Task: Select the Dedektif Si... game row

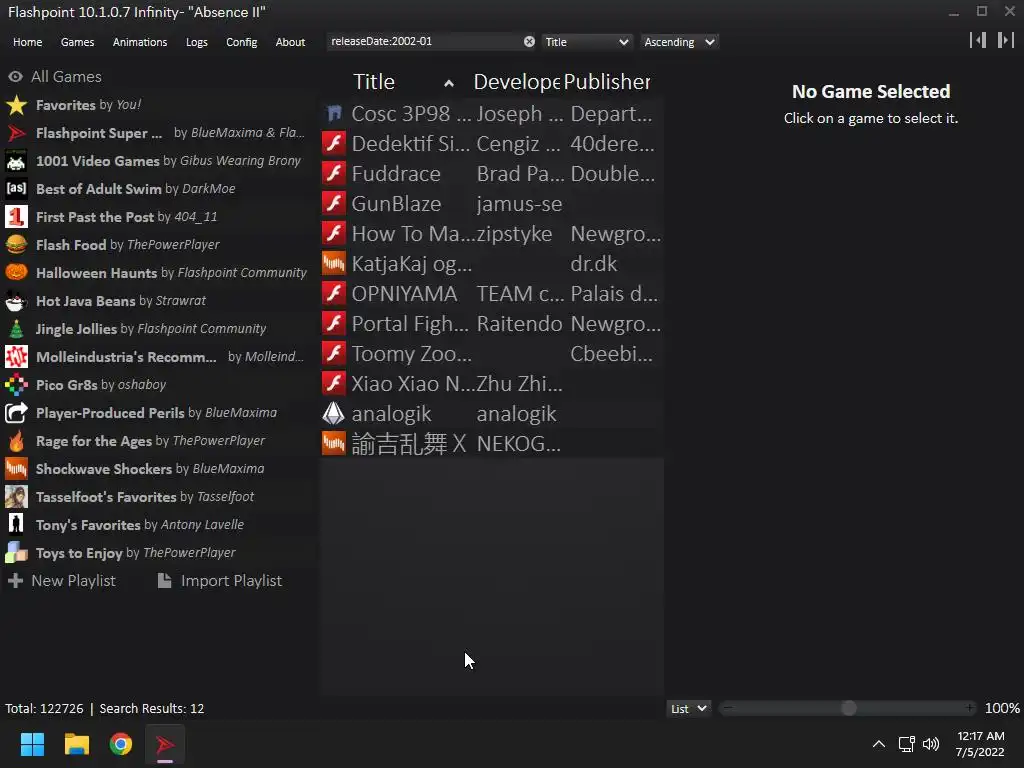Action: coord(492,144)
